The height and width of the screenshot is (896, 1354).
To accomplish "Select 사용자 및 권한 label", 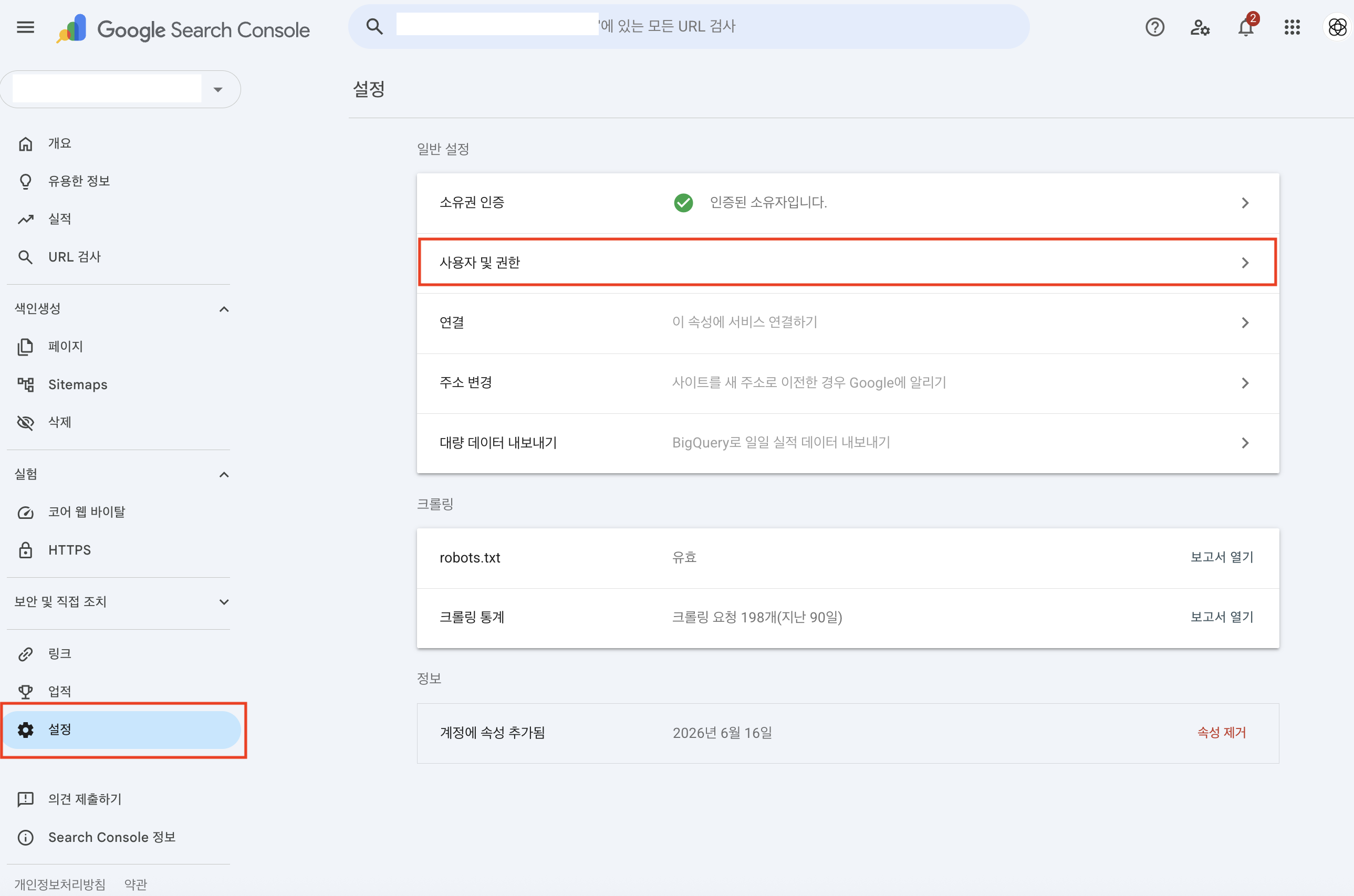I will pos(480,262).
